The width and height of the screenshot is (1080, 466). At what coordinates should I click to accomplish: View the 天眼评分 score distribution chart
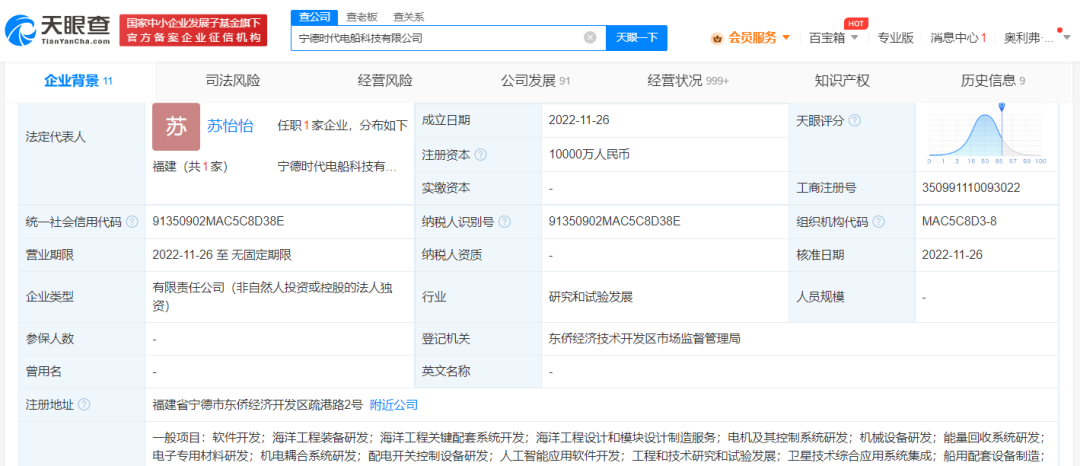pyautogui.click(x=988, y=134)
